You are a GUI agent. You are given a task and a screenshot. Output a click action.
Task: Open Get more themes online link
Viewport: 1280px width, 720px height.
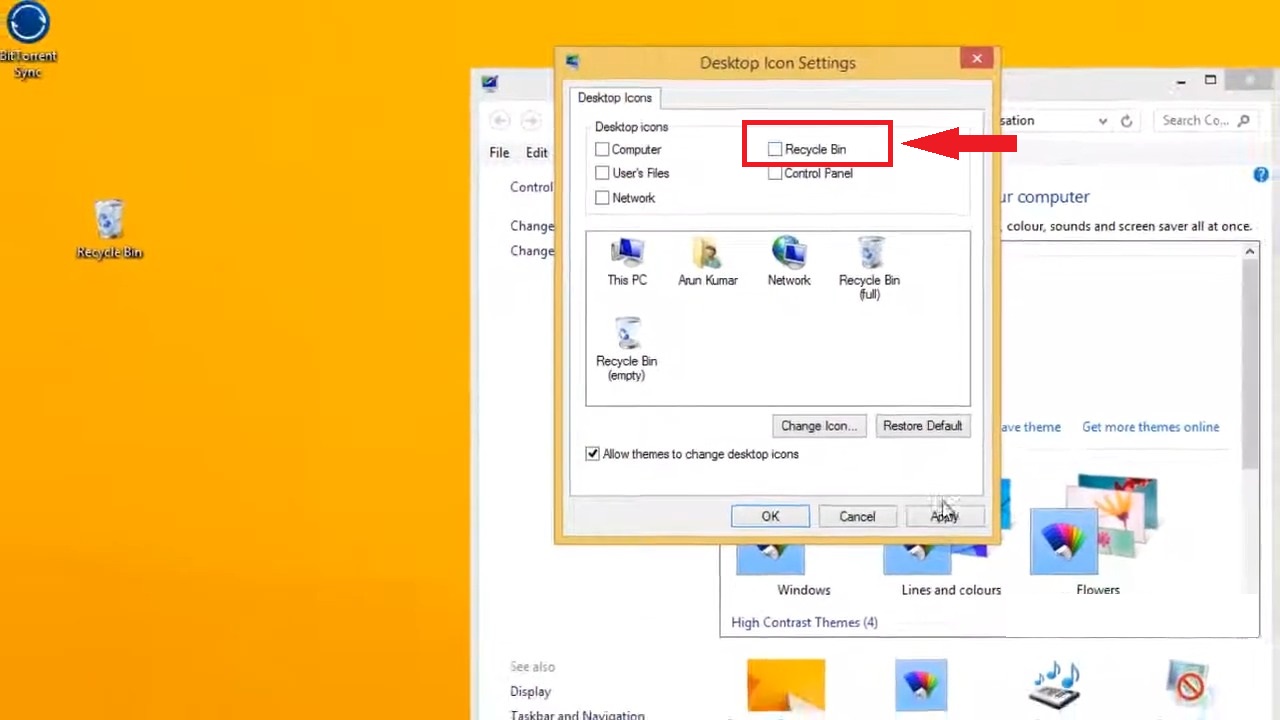pyautogui.click(x=1150, y=427)
